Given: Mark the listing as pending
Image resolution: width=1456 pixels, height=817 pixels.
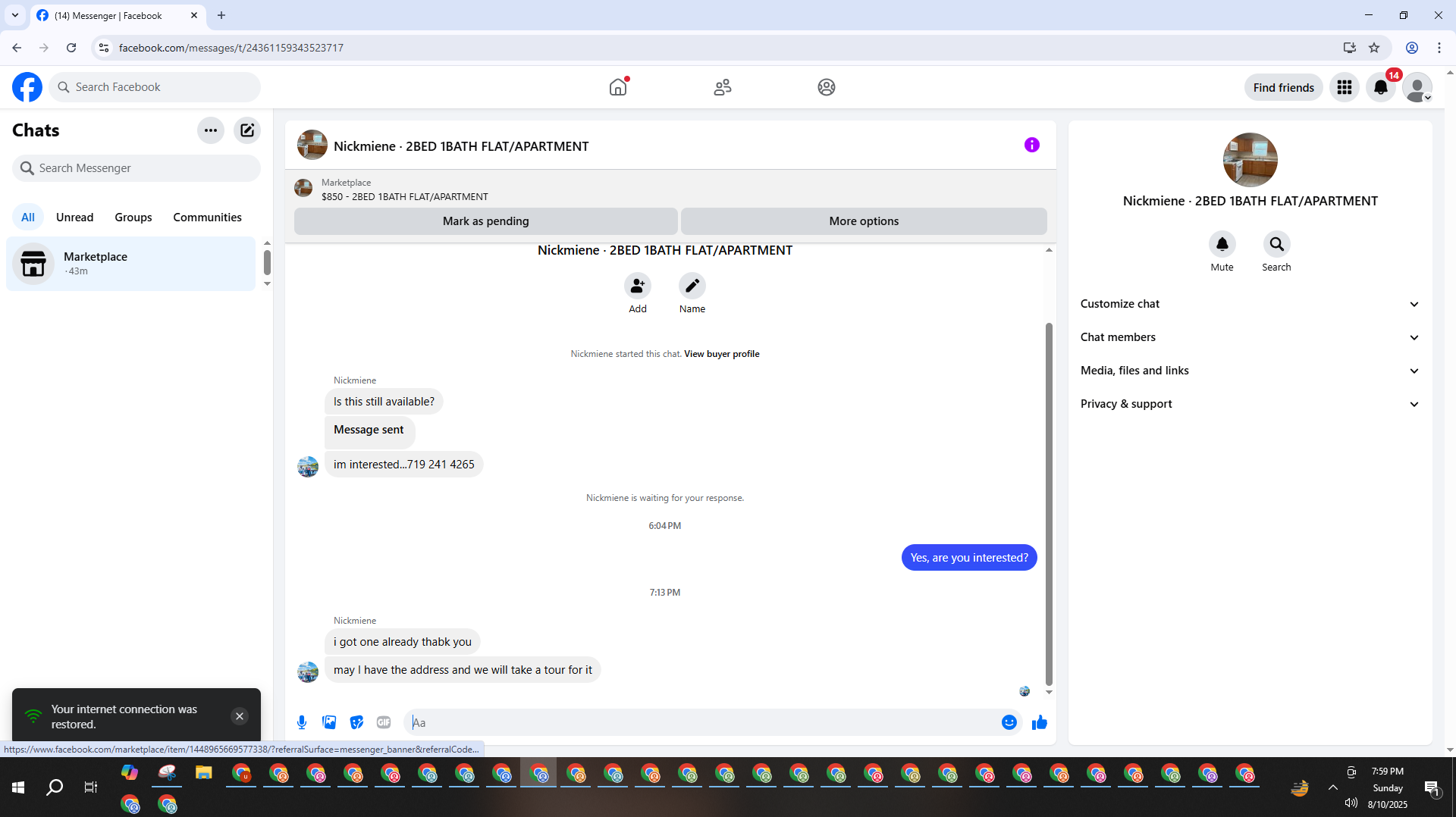Looking at the screenshot, I should coord(486,221).
